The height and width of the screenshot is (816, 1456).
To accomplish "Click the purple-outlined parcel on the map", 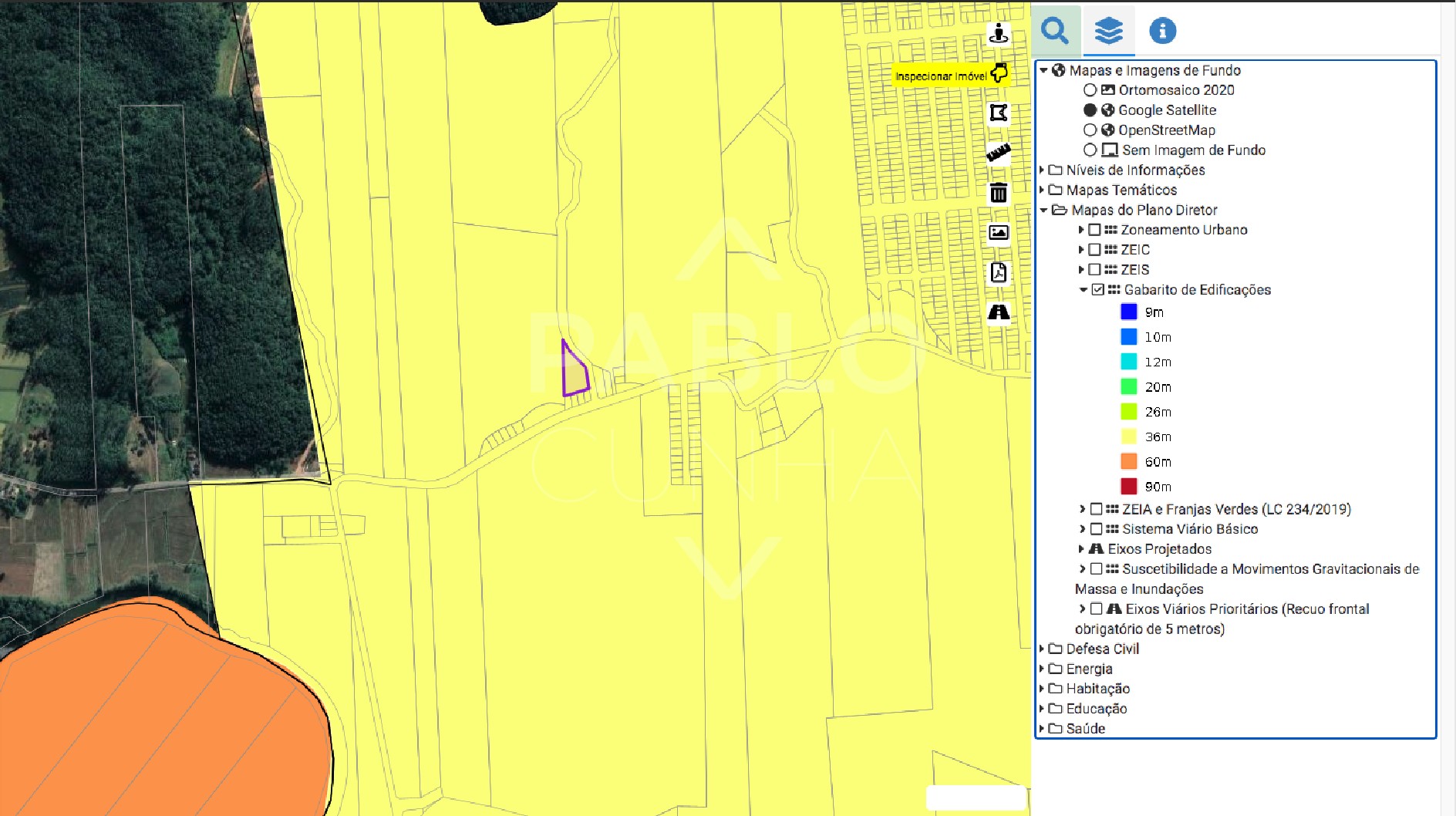I will click(x=574, y=376).
